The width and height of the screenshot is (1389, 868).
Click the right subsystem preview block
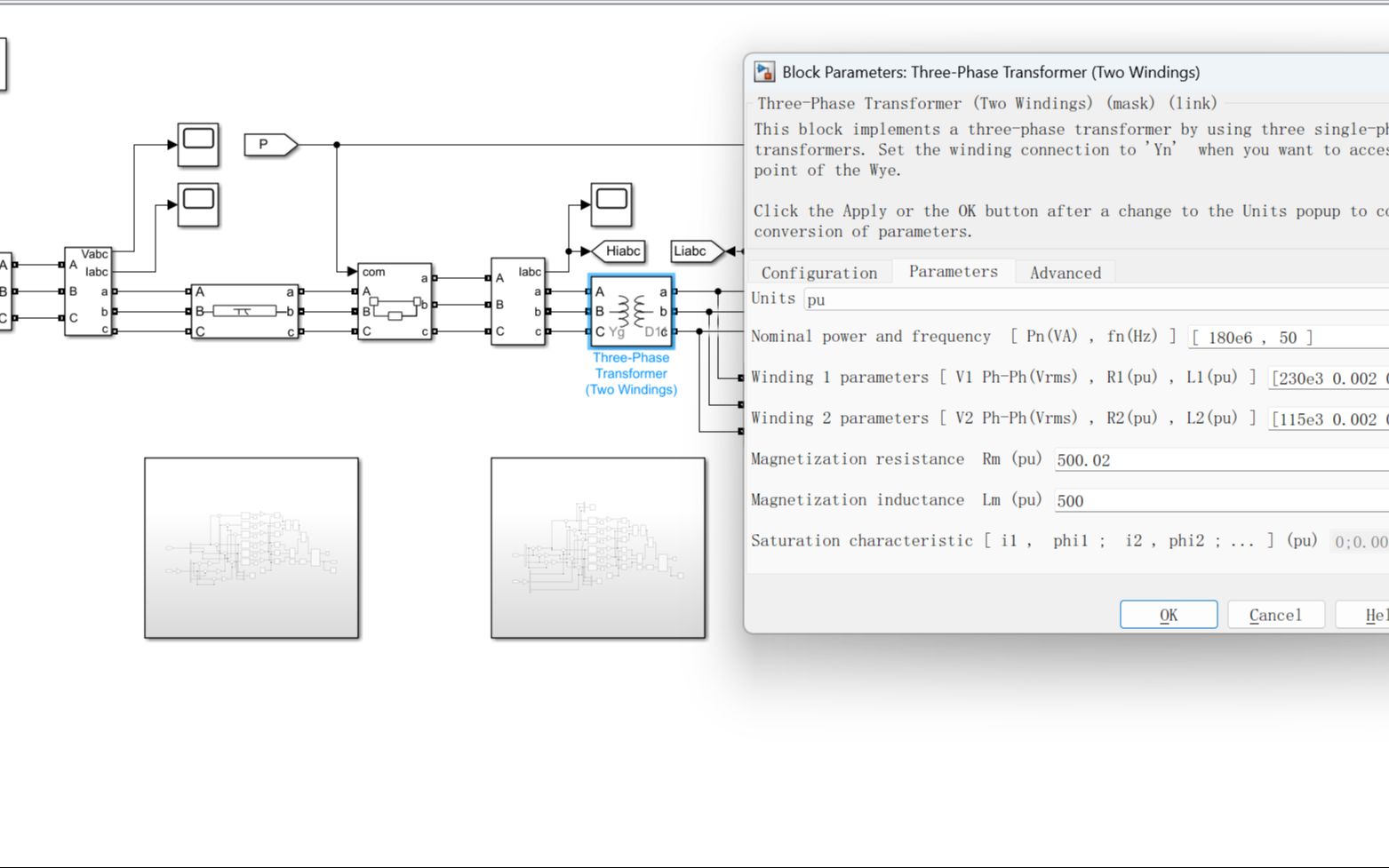(x=598, y=547)
